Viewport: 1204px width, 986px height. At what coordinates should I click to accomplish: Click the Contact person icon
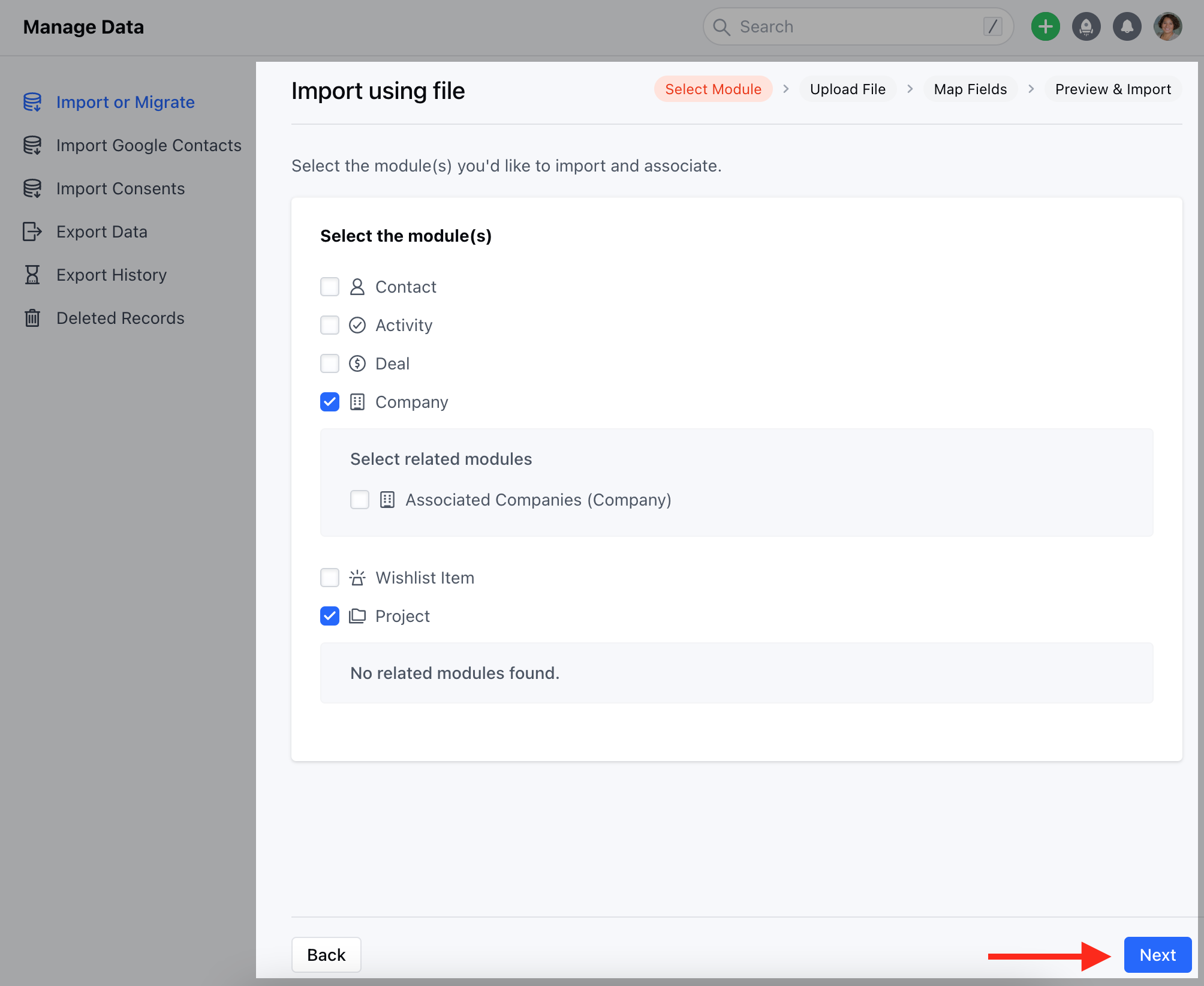[x=357, y=287]
